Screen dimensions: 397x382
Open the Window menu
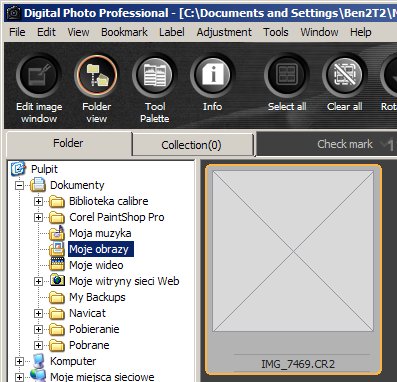point(319,32)
